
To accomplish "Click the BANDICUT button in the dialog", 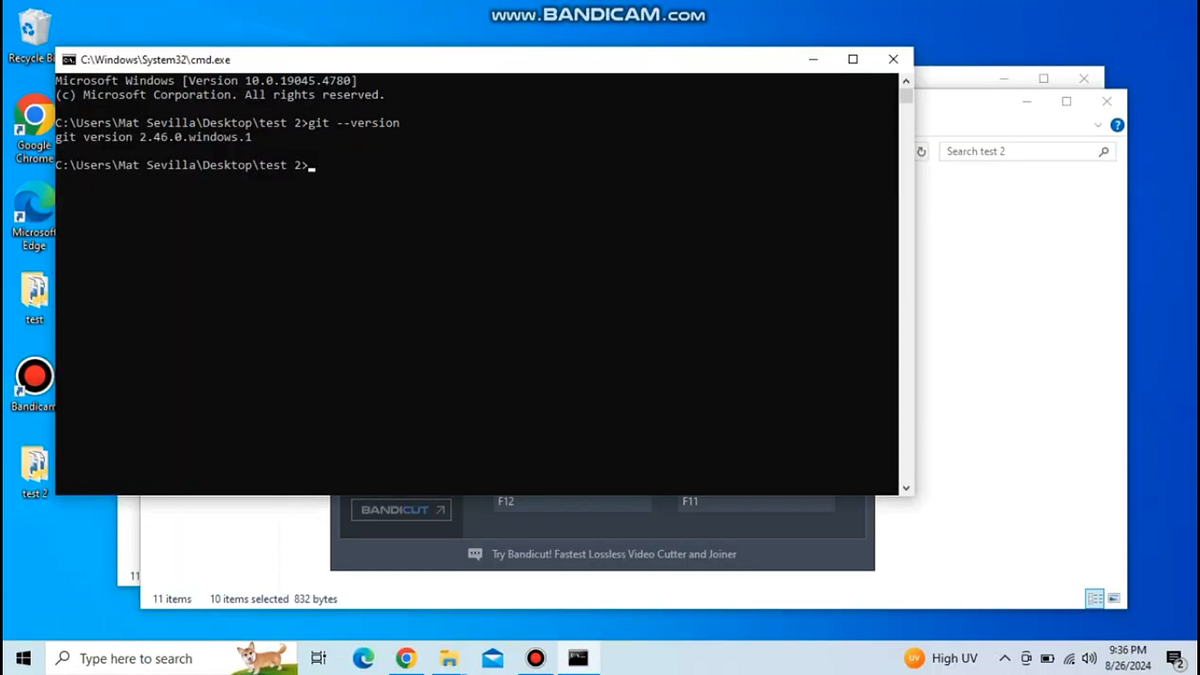I will pyautogui.click(x=400, y=509).
